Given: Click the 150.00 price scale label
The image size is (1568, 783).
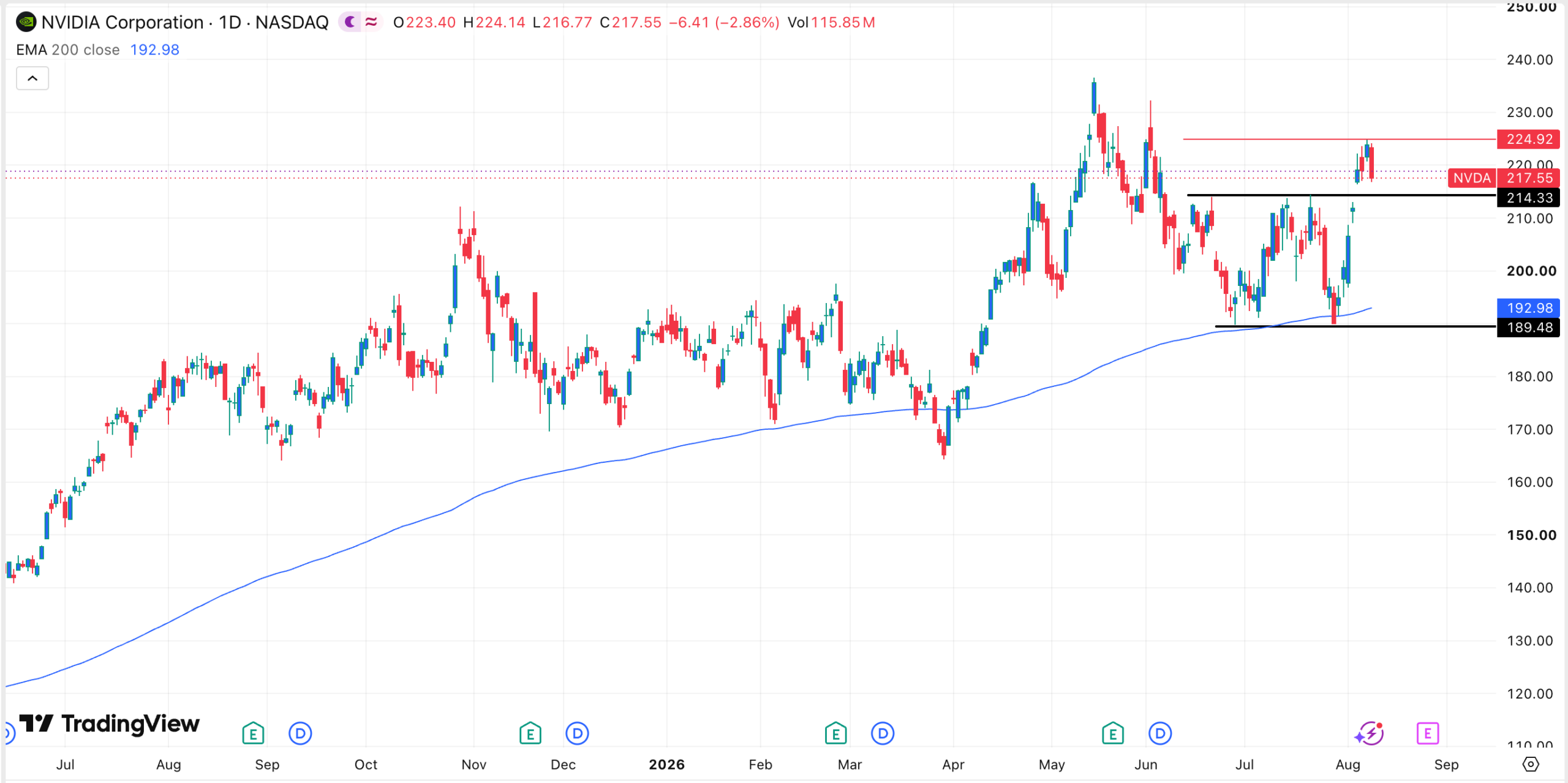Looking at the screenshot, I should pos(1531,536).
